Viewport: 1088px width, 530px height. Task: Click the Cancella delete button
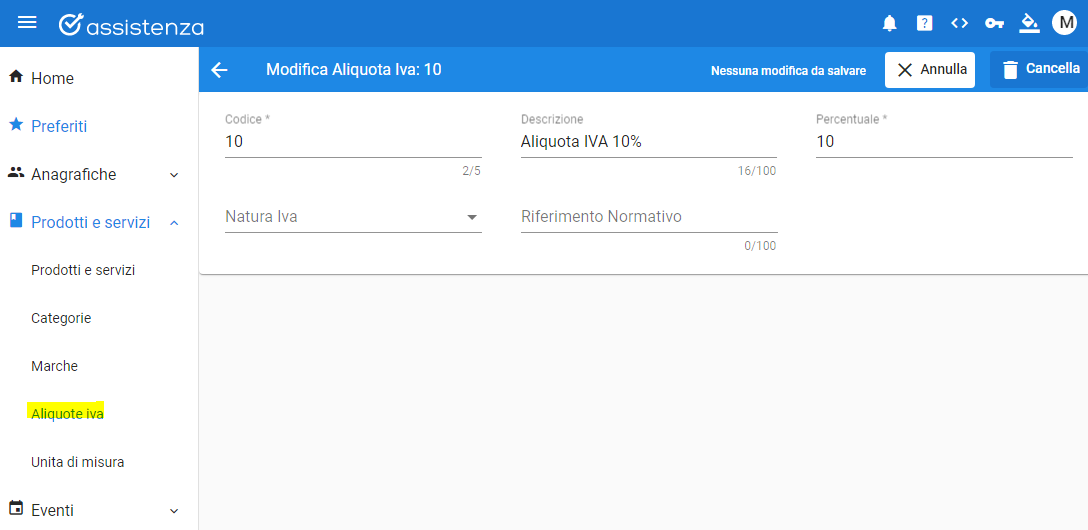[1039, 69]
